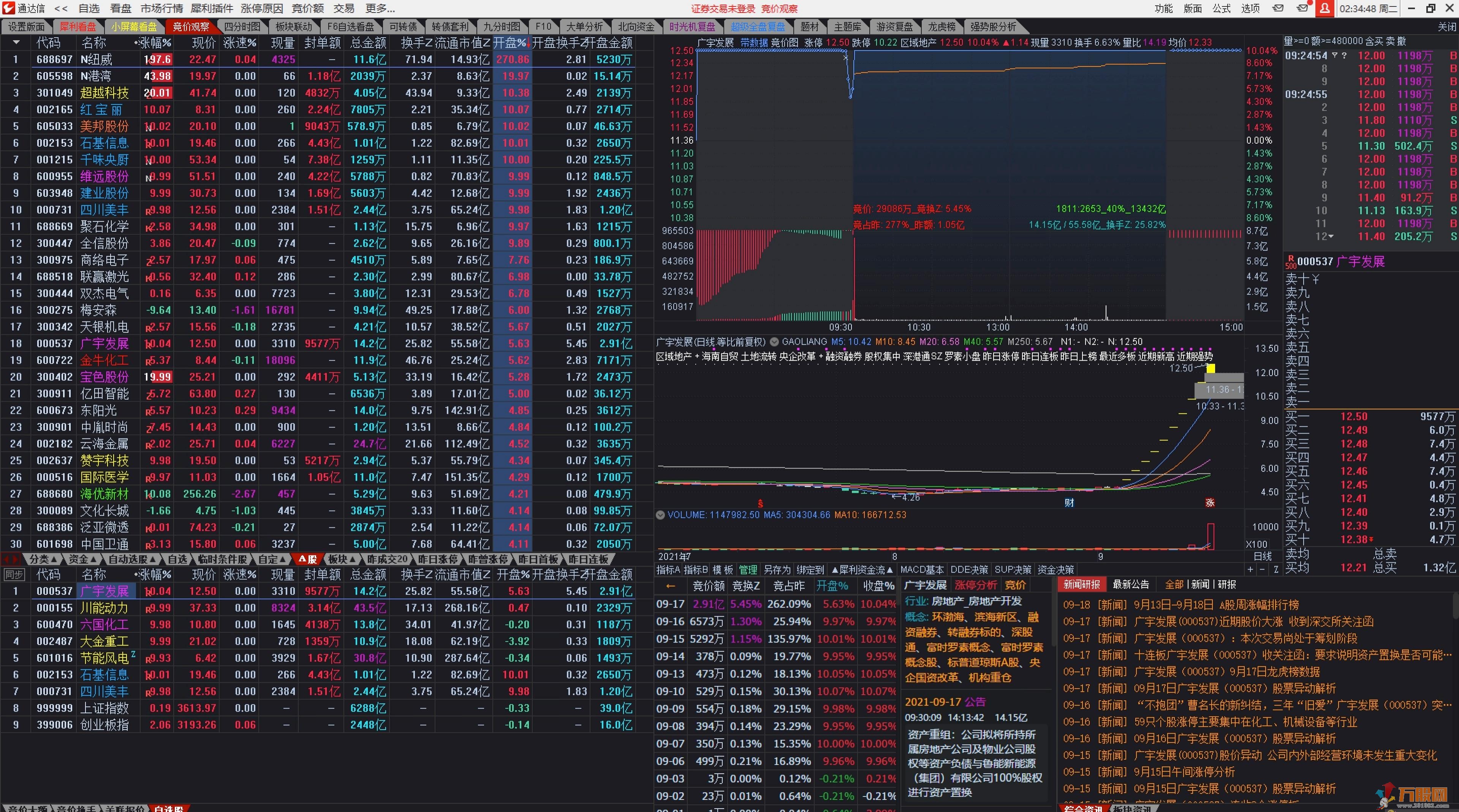Click the question mark help icon in tick list
The width and height of the screenshot is (1459, 812).
coord(1344,55)
